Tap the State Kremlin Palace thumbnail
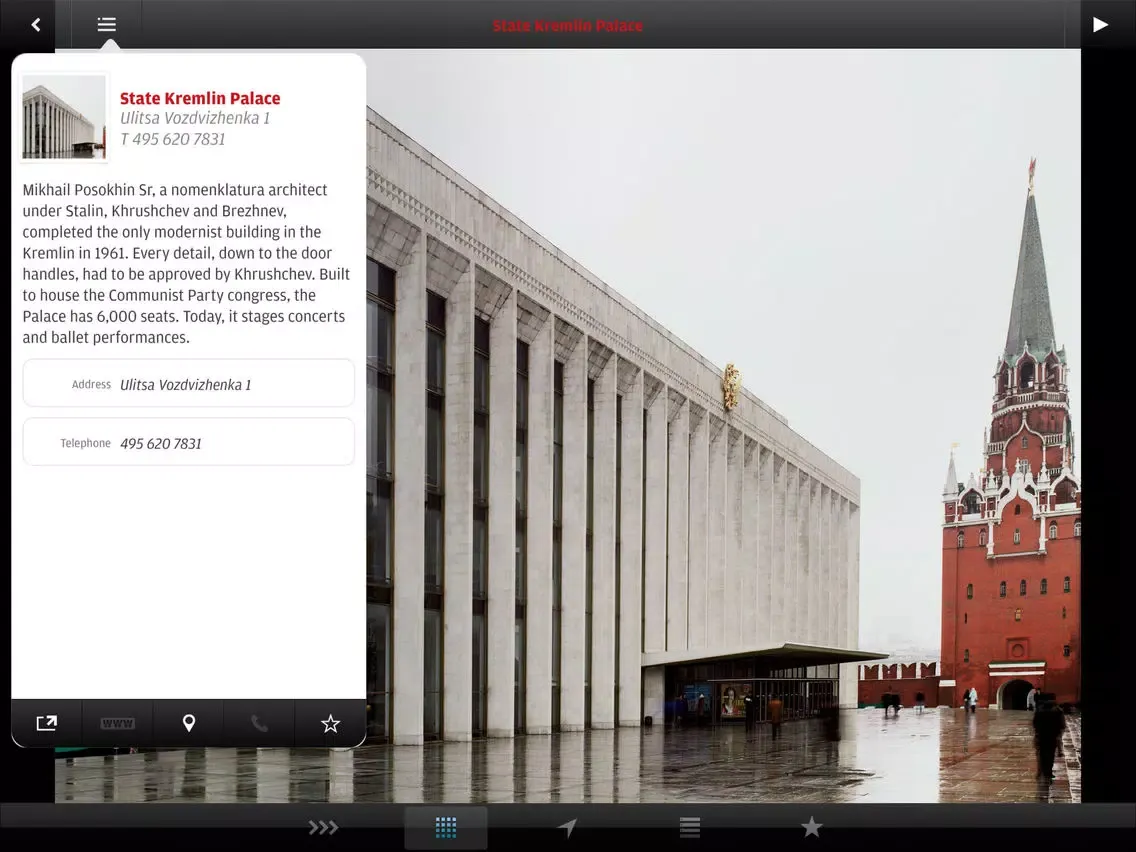1136x852 pixels. coord(64,117)
